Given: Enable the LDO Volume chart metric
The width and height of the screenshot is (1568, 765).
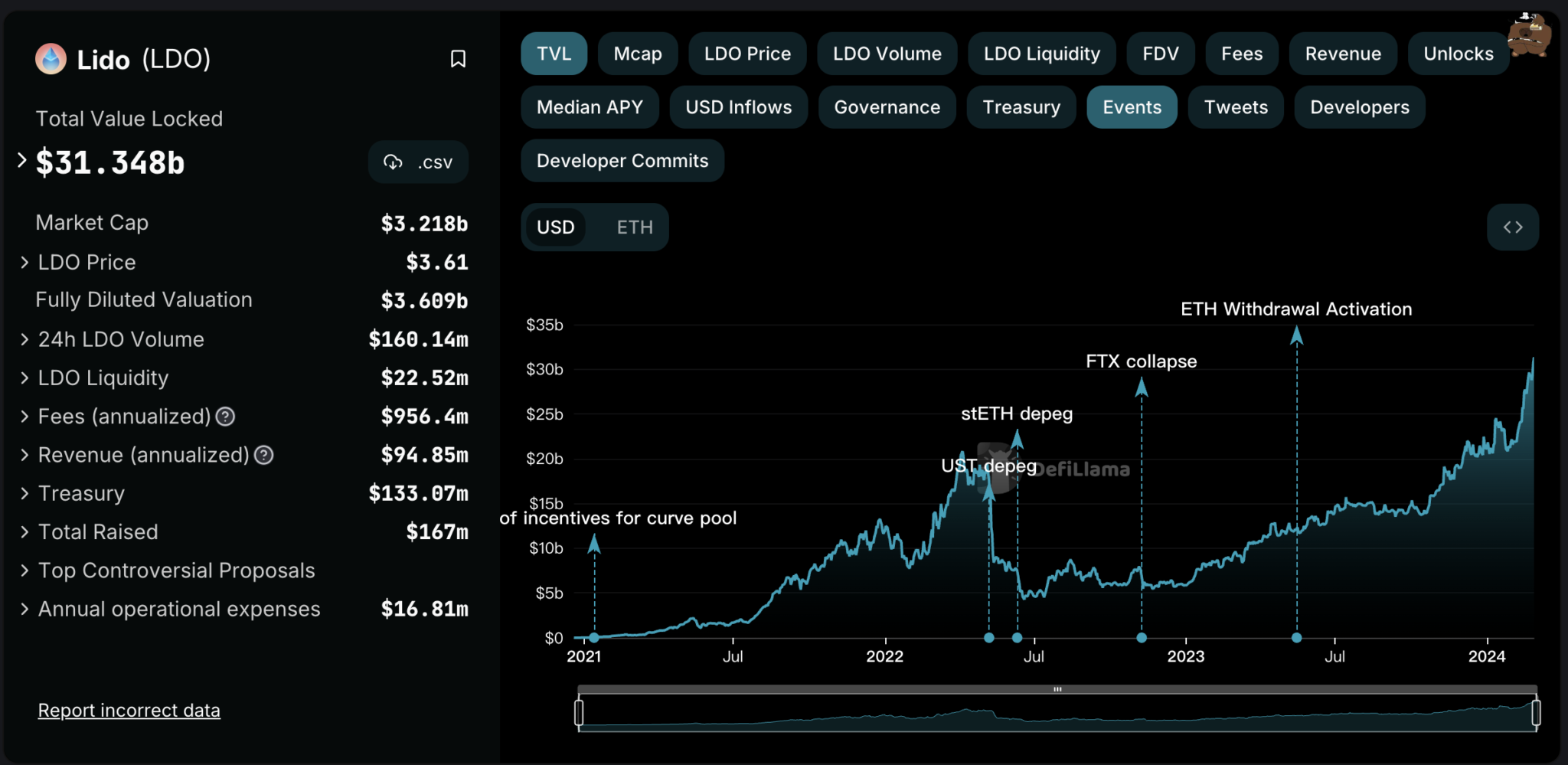Looking at the screenshot, I should pyautogui.click(x=887, y=54).
